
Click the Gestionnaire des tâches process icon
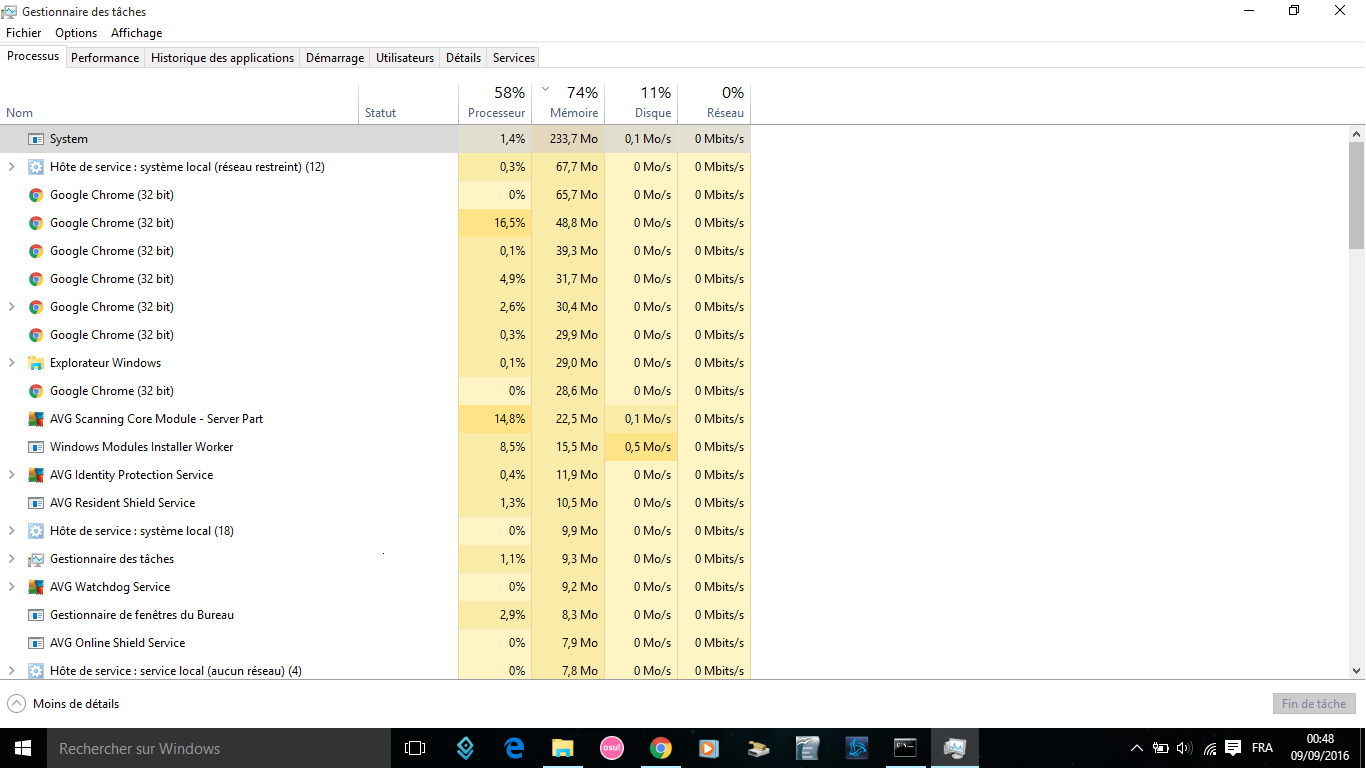click(x=36, y=559)
